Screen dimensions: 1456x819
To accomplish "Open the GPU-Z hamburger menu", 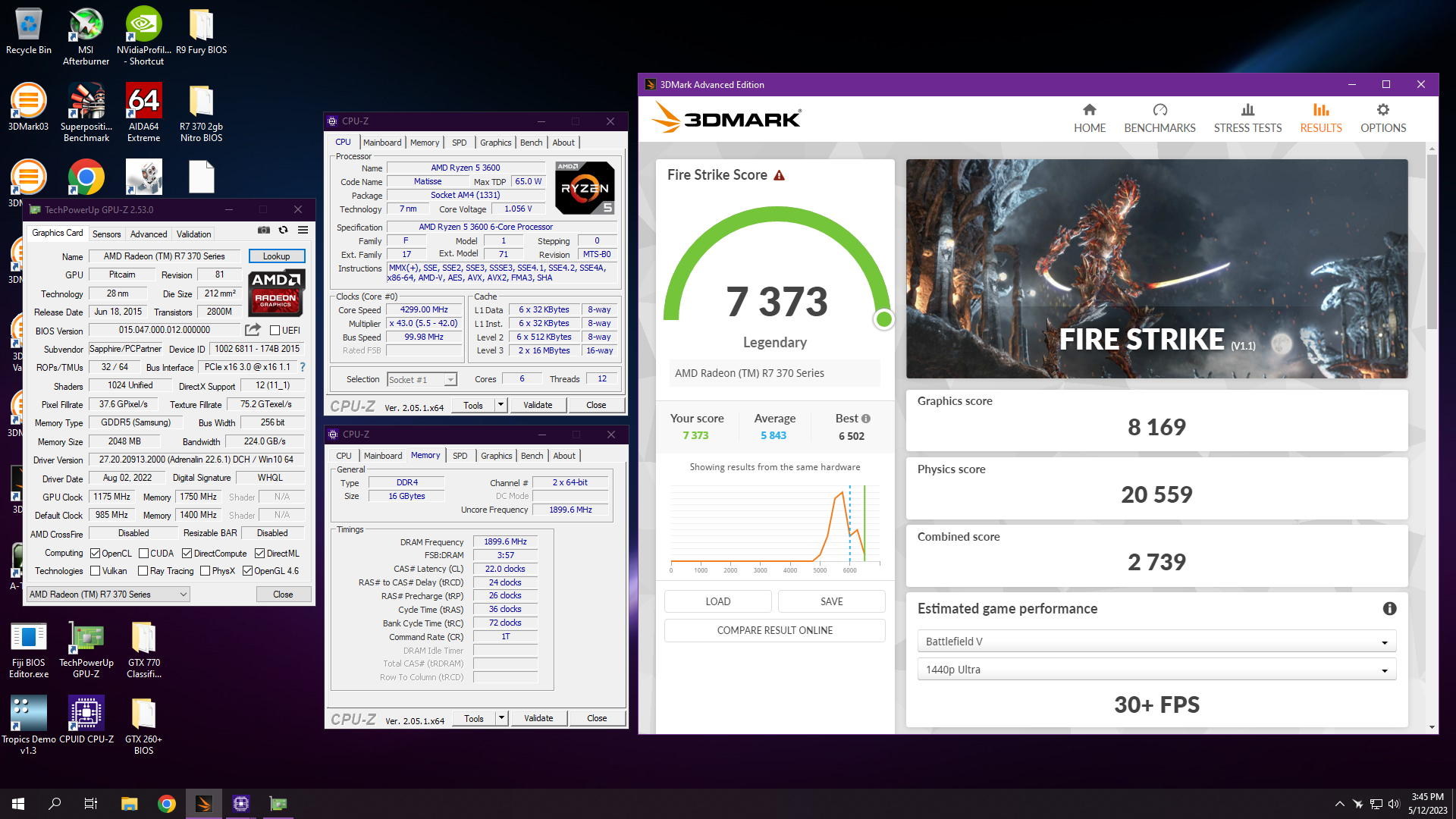I will coord(303,230).
